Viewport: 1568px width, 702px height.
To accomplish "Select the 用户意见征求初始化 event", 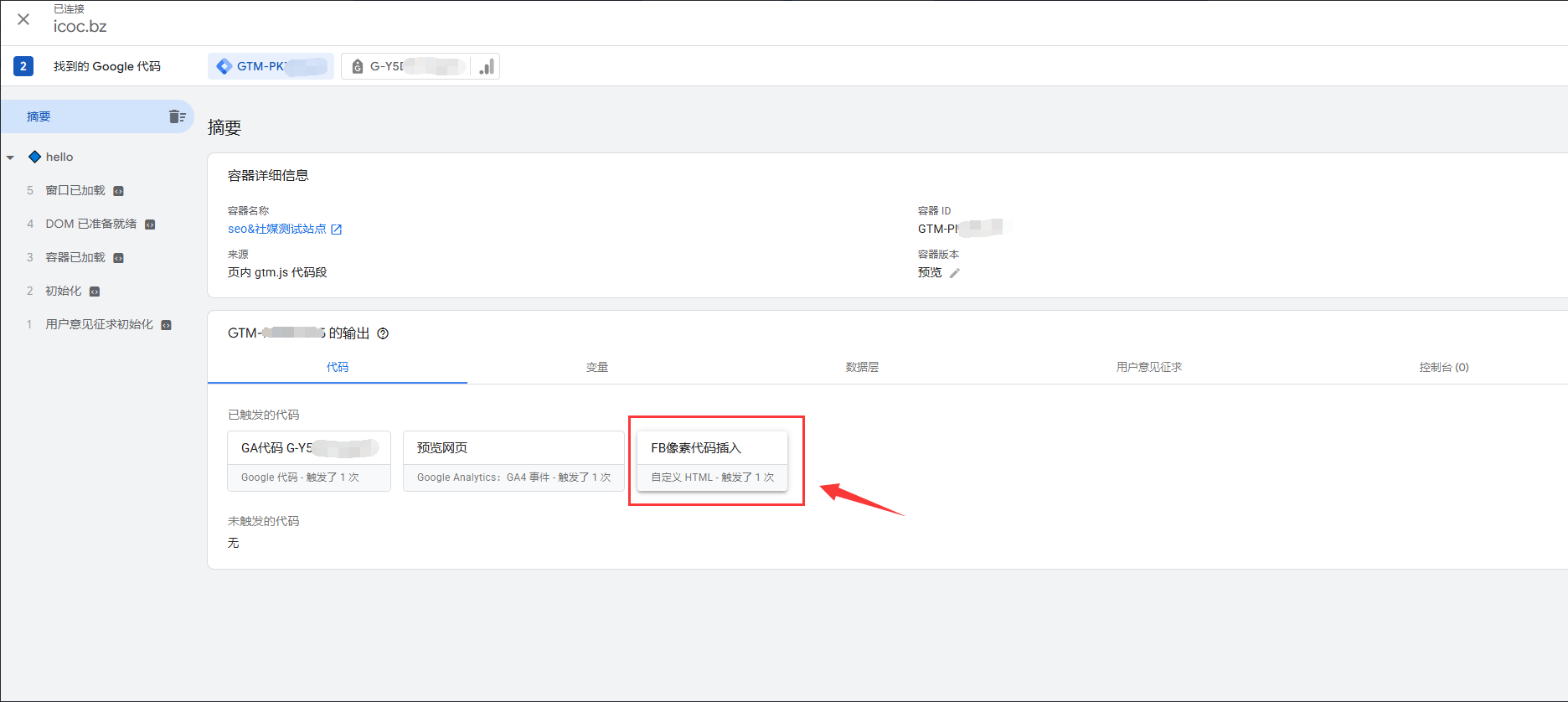I will tap(99, 324).
